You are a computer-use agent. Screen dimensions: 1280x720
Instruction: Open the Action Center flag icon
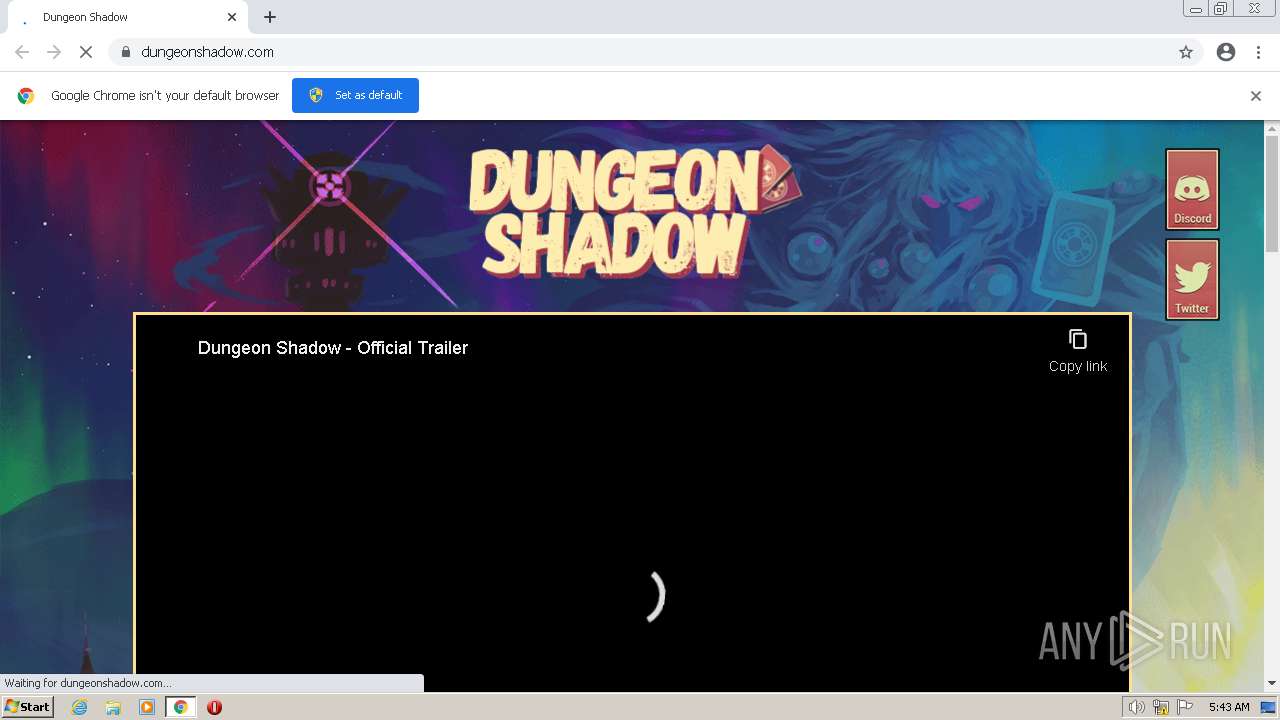pyautogui.click(x=1185, y=707)
